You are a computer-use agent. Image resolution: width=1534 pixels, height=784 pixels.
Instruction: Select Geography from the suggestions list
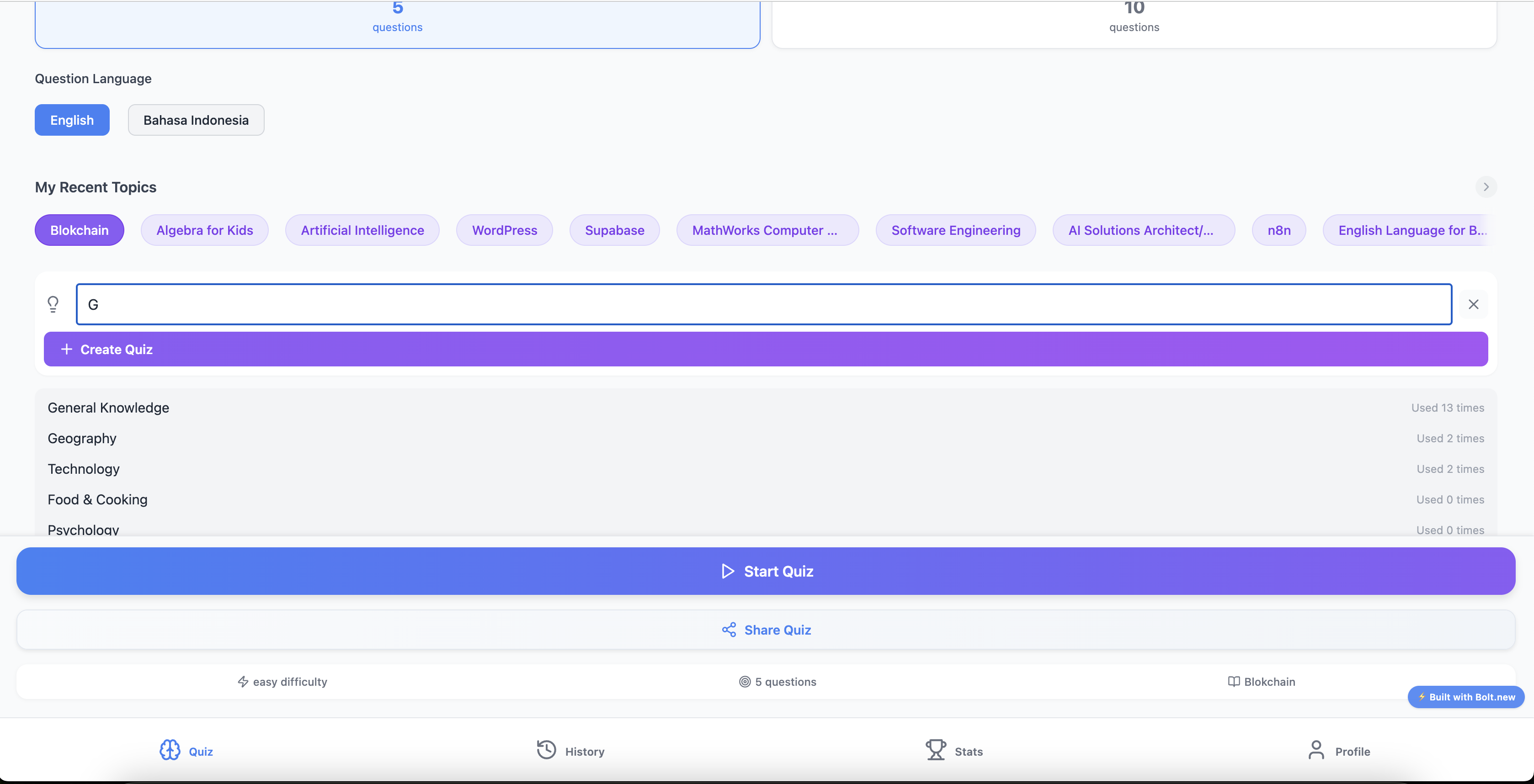(x=82, y=439)
